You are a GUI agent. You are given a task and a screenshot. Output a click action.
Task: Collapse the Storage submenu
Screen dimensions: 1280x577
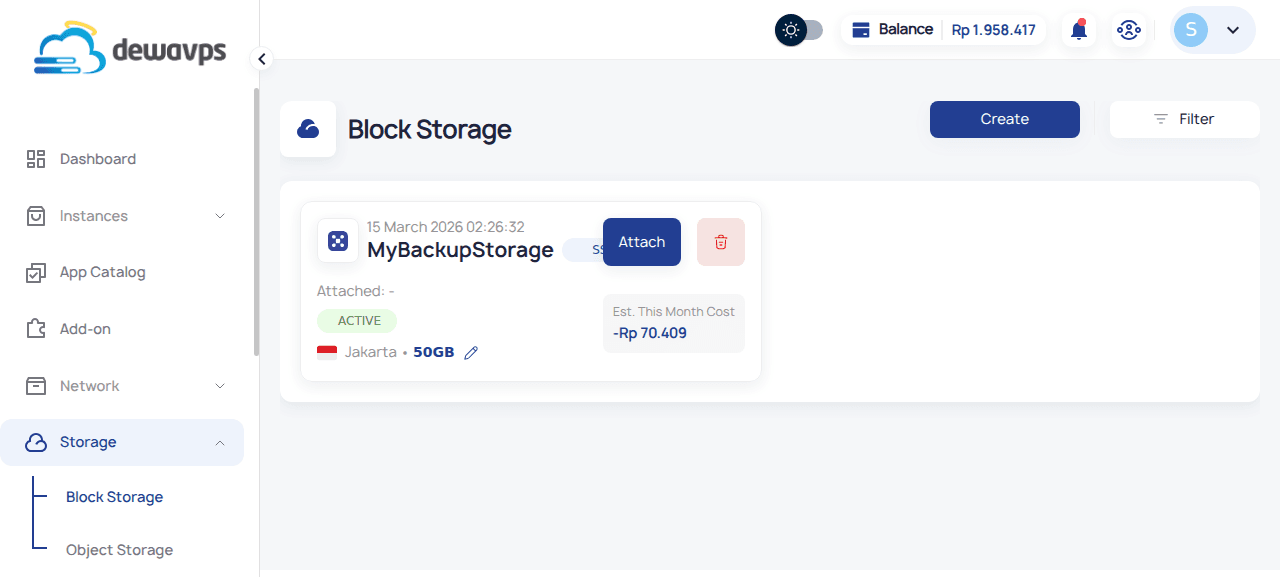[220, 441]
